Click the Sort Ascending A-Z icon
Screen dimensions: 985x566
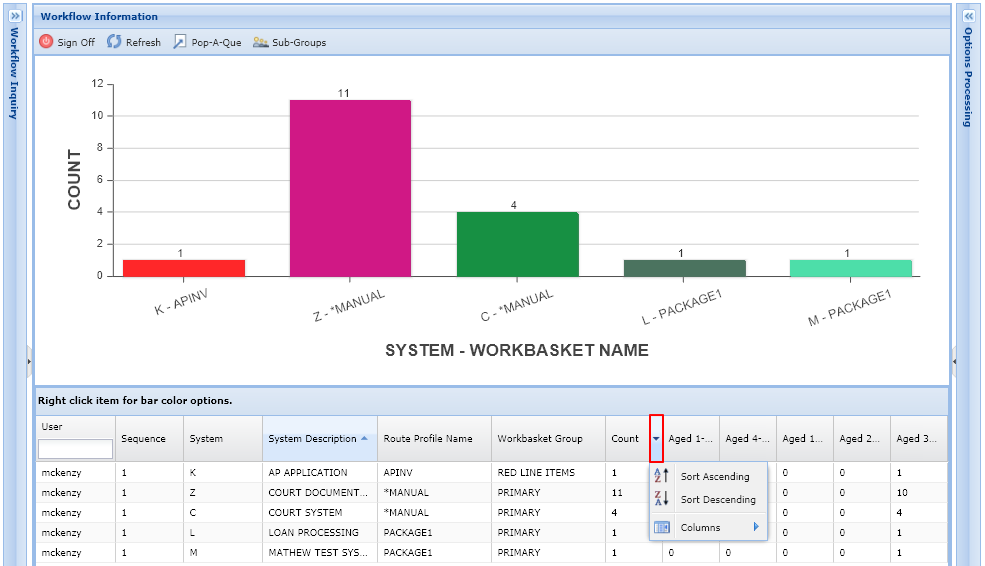point(661,476)
